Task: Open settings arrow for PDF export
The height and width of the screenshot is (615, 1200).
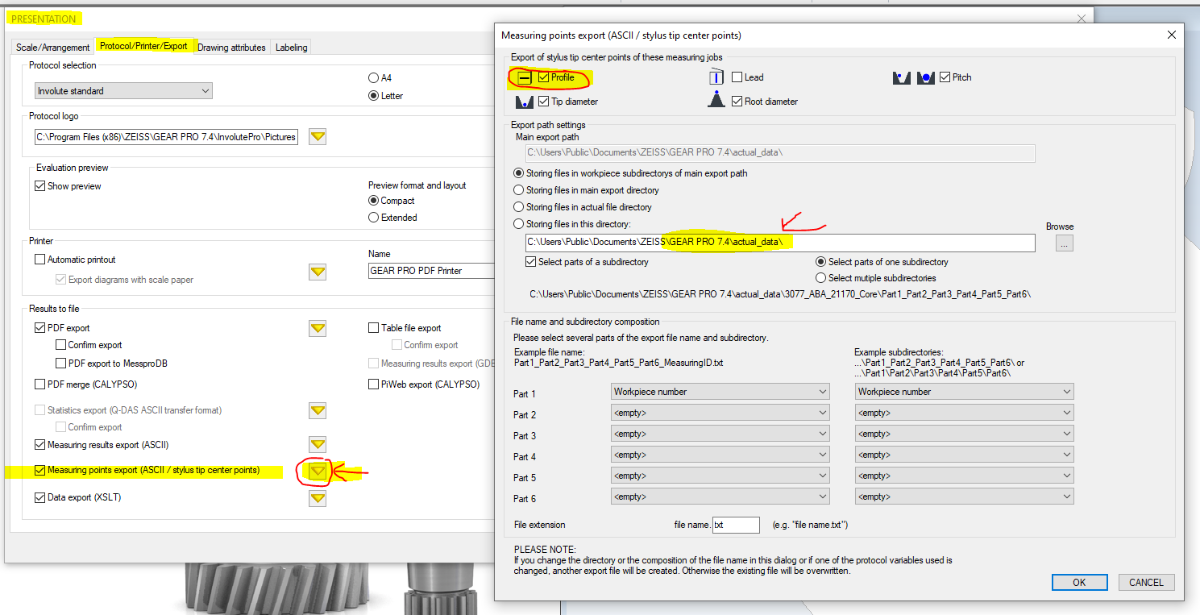Action: pos(318,328)
